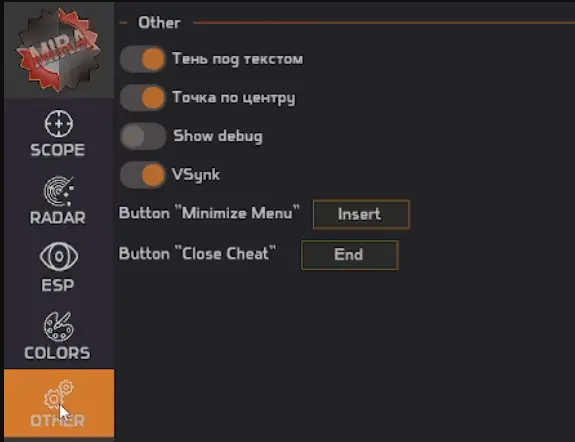
Task: Click the Other section header
Action: coord(159,23)
